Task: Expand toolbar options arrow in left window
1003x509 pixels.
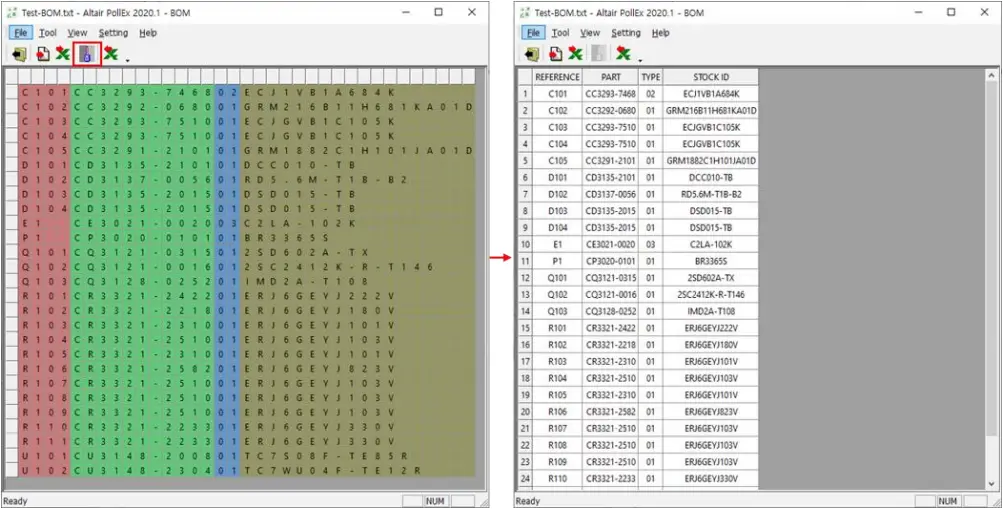Action: 128,61
